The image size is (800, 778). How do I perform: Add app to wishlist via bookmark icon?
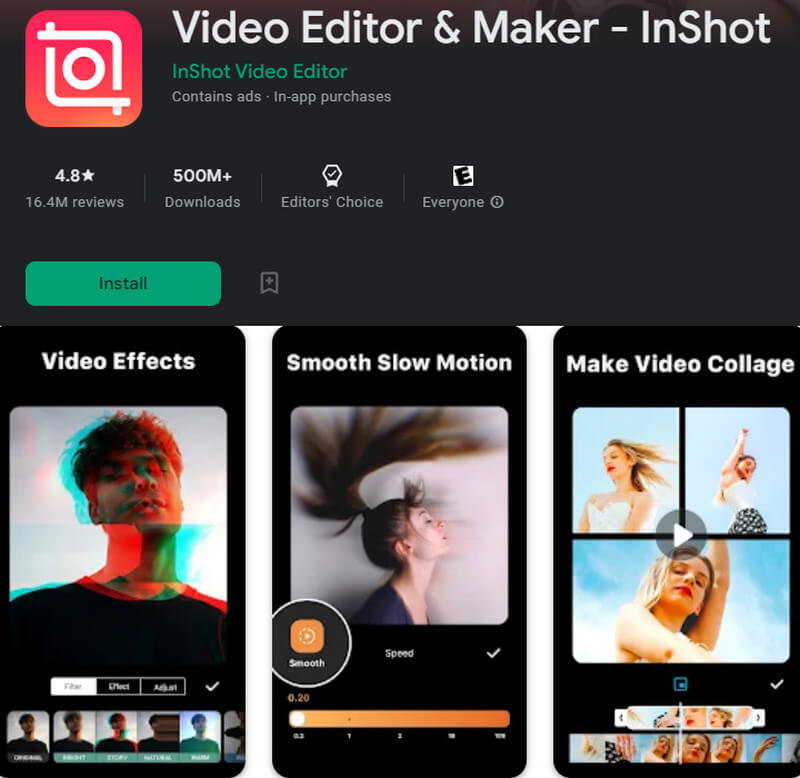tap(268, 284)
